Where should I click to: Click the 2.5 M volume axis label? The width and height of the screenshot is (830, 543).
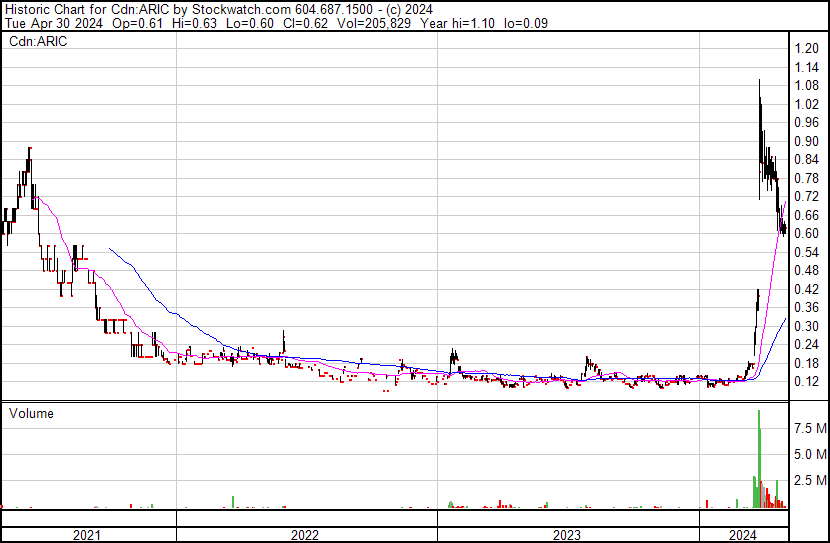808,481
